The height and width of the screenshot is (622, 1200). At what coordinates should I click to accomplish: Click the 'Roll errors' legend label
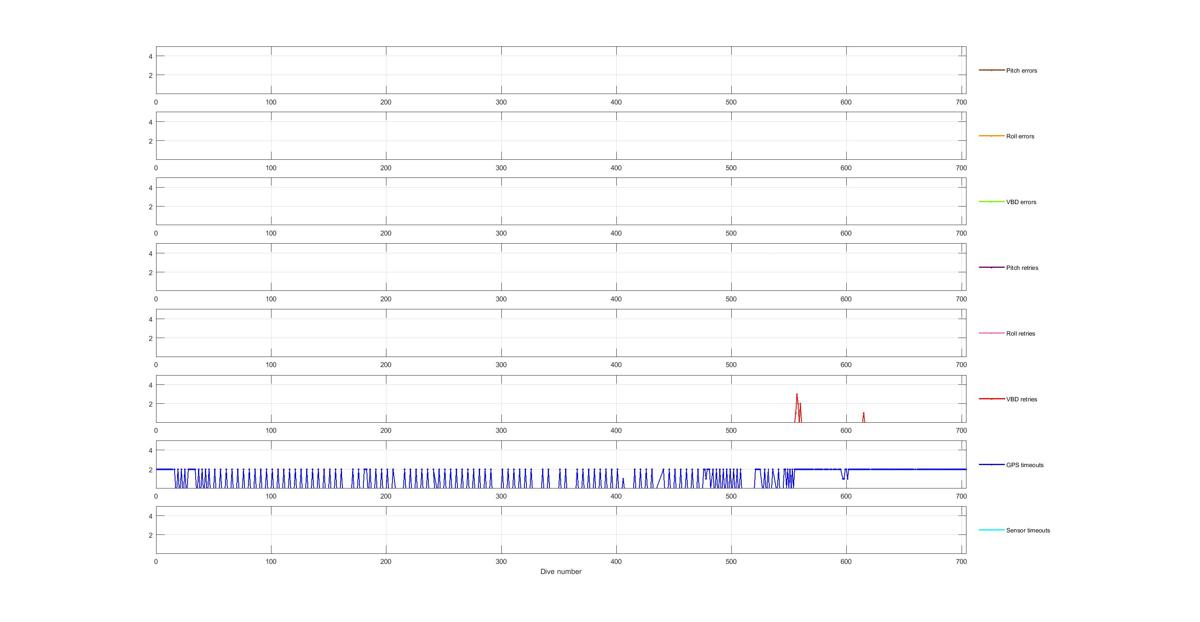[x=1020, y=136]
